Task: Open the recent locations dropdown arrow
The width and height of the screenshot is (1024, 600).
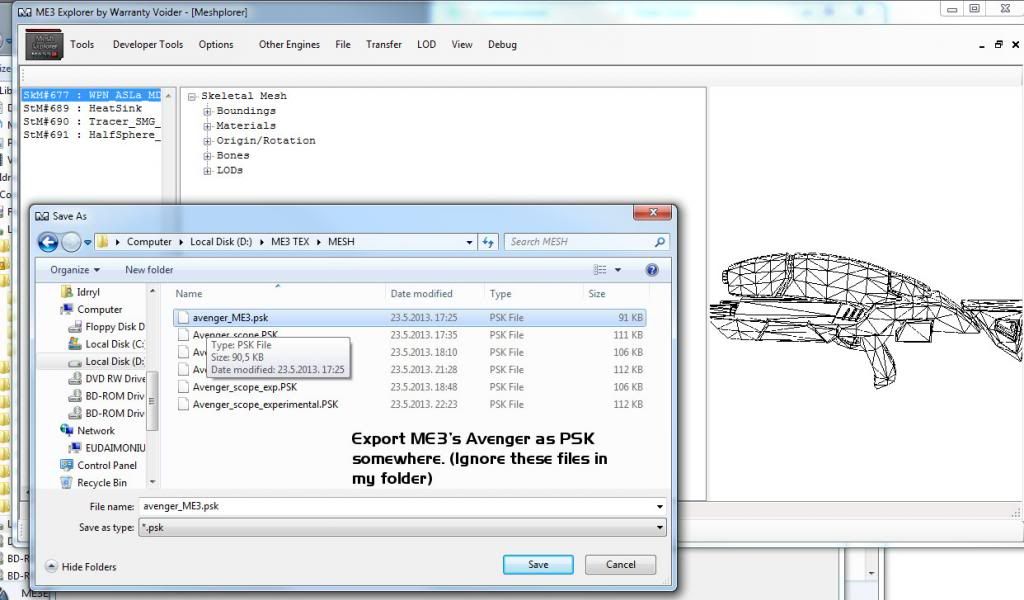Action: pos(88,242)
